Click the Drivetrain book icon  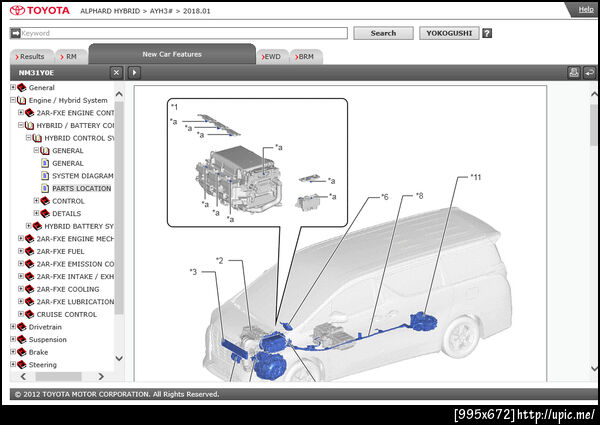click(22, 327)
